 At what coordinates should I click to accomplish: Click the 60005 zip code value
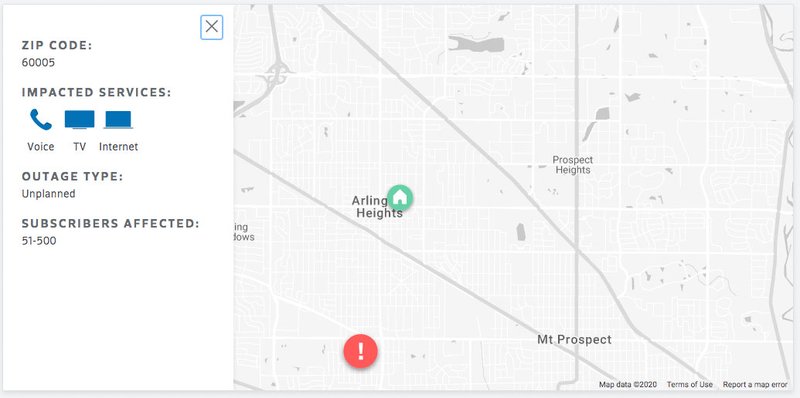[x=38, y=63]
